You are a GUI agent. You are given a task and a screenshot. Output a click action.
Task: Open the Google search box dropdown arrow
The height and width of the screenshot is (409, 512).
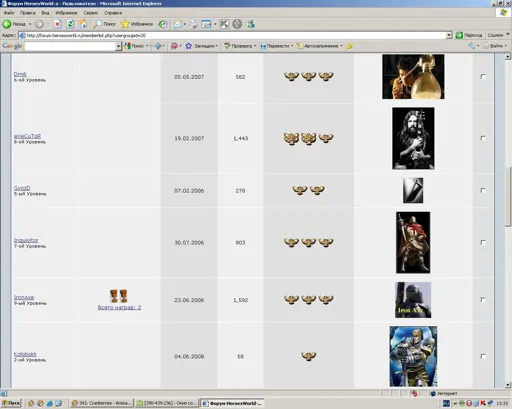tap(118, 46)
